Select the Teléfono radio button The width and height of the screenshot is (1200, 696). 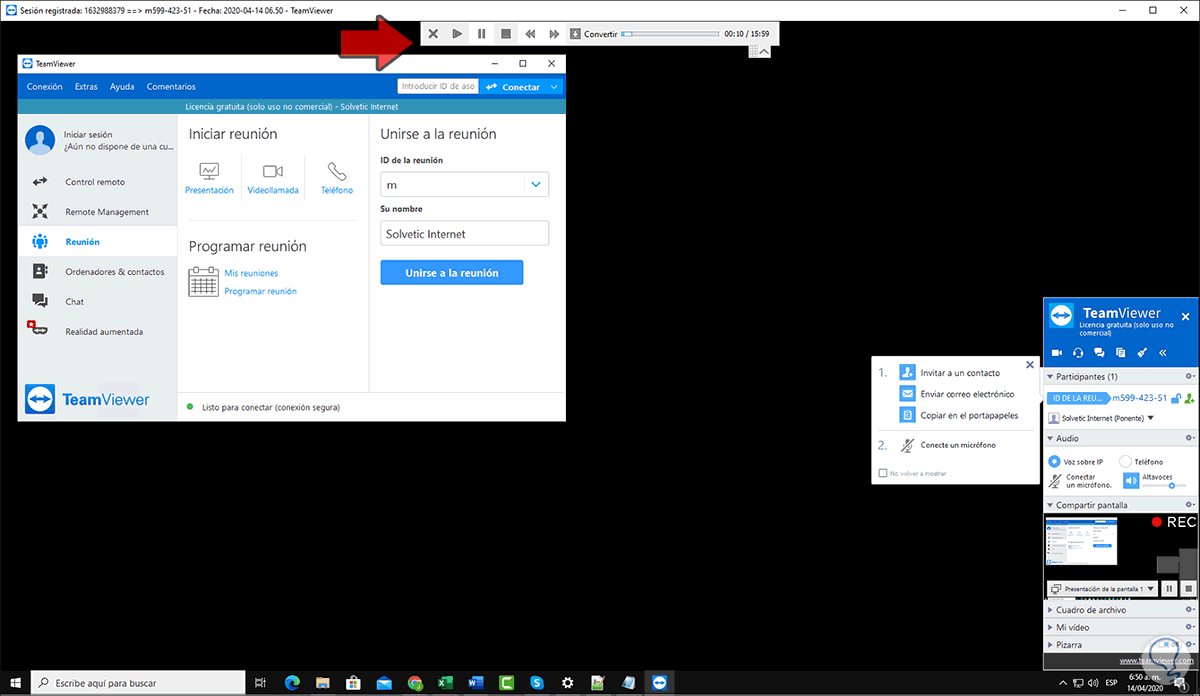click(x=1125, y=461)
